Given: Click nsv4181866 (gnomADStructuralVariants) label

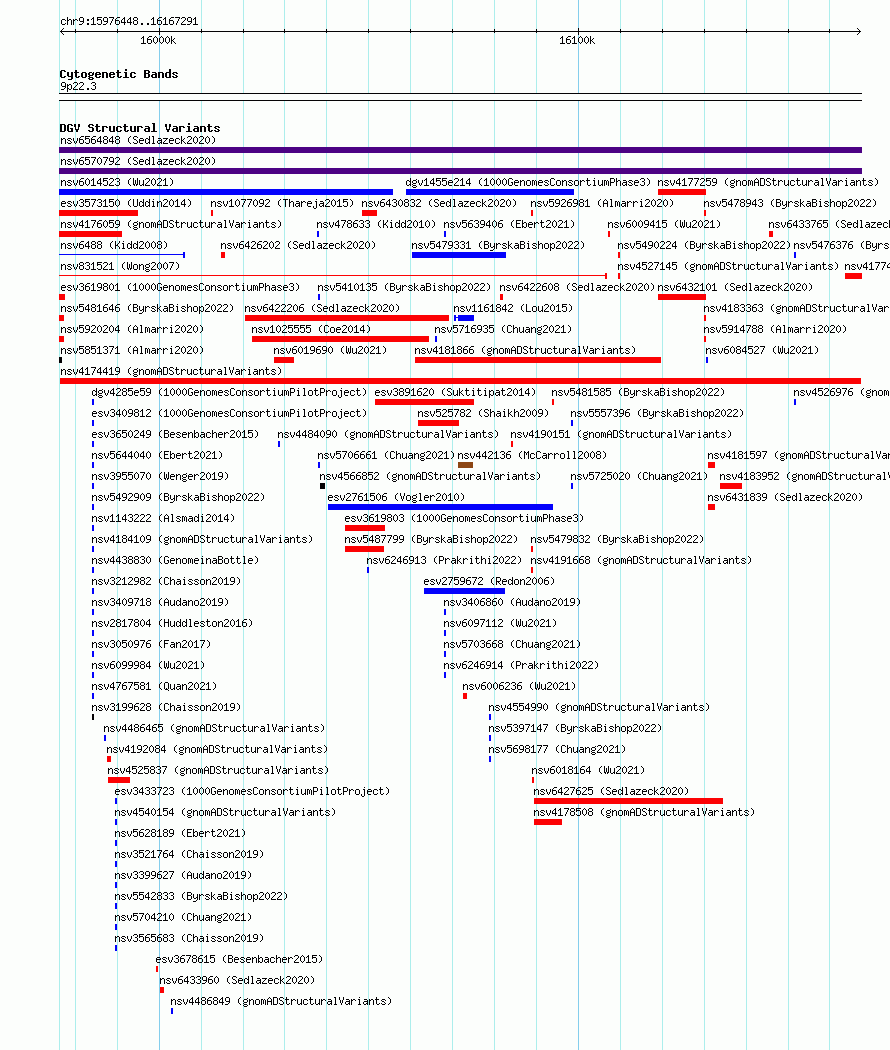Looking at the screenshot, I should [524, 350].
